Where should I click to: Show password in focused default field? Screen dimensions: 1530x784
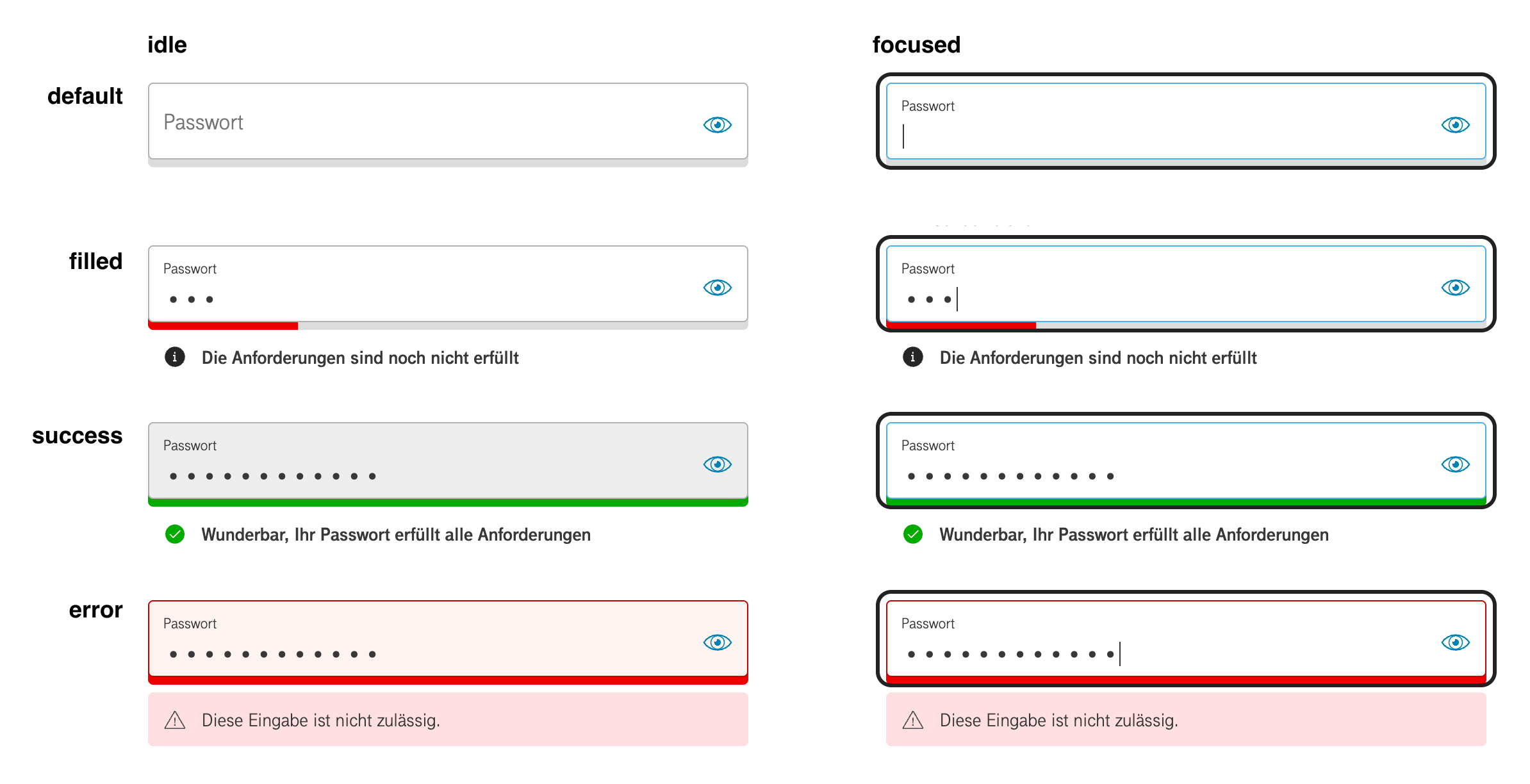(x=1455, y=124)
